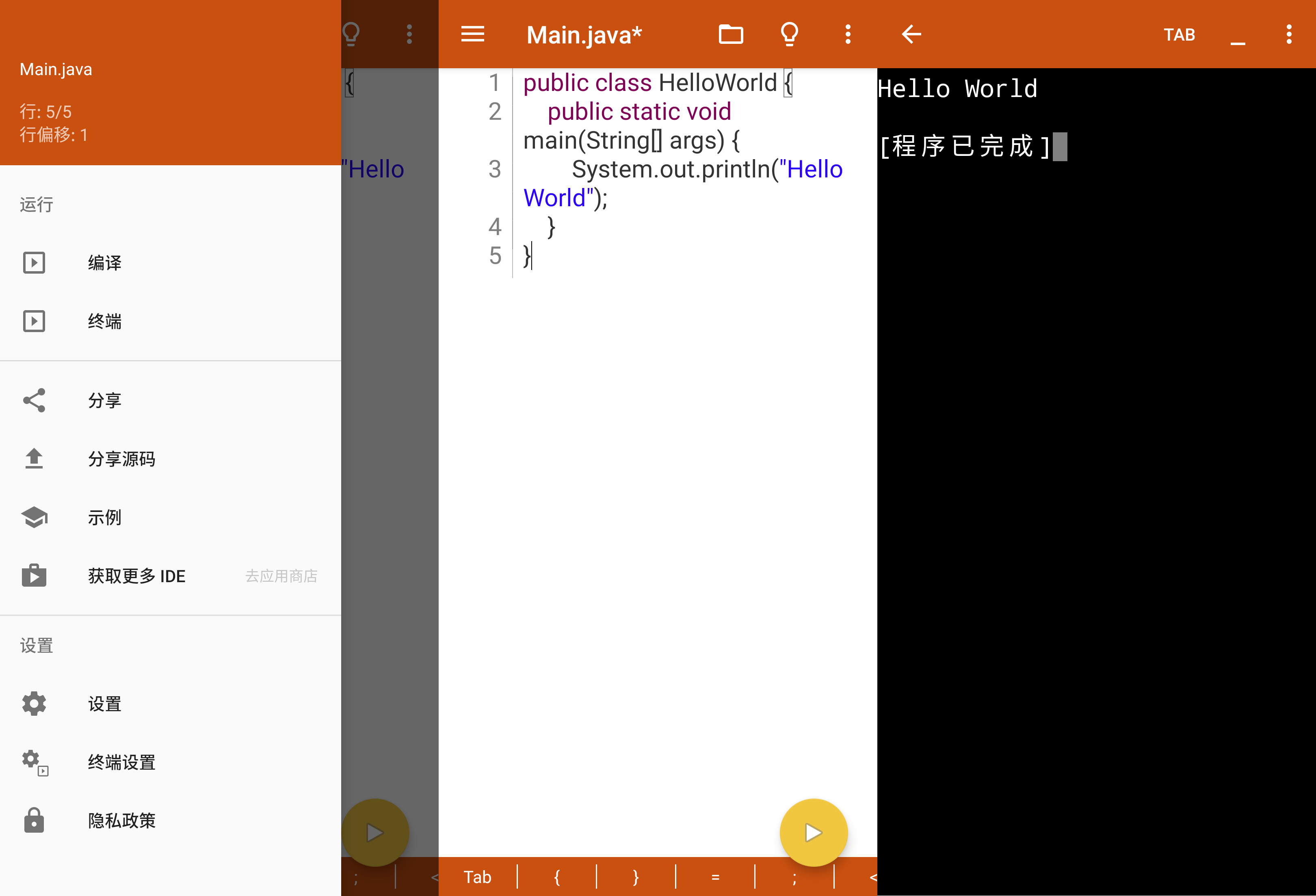Open the hamburger menu in the editor

tap(472, 35)
